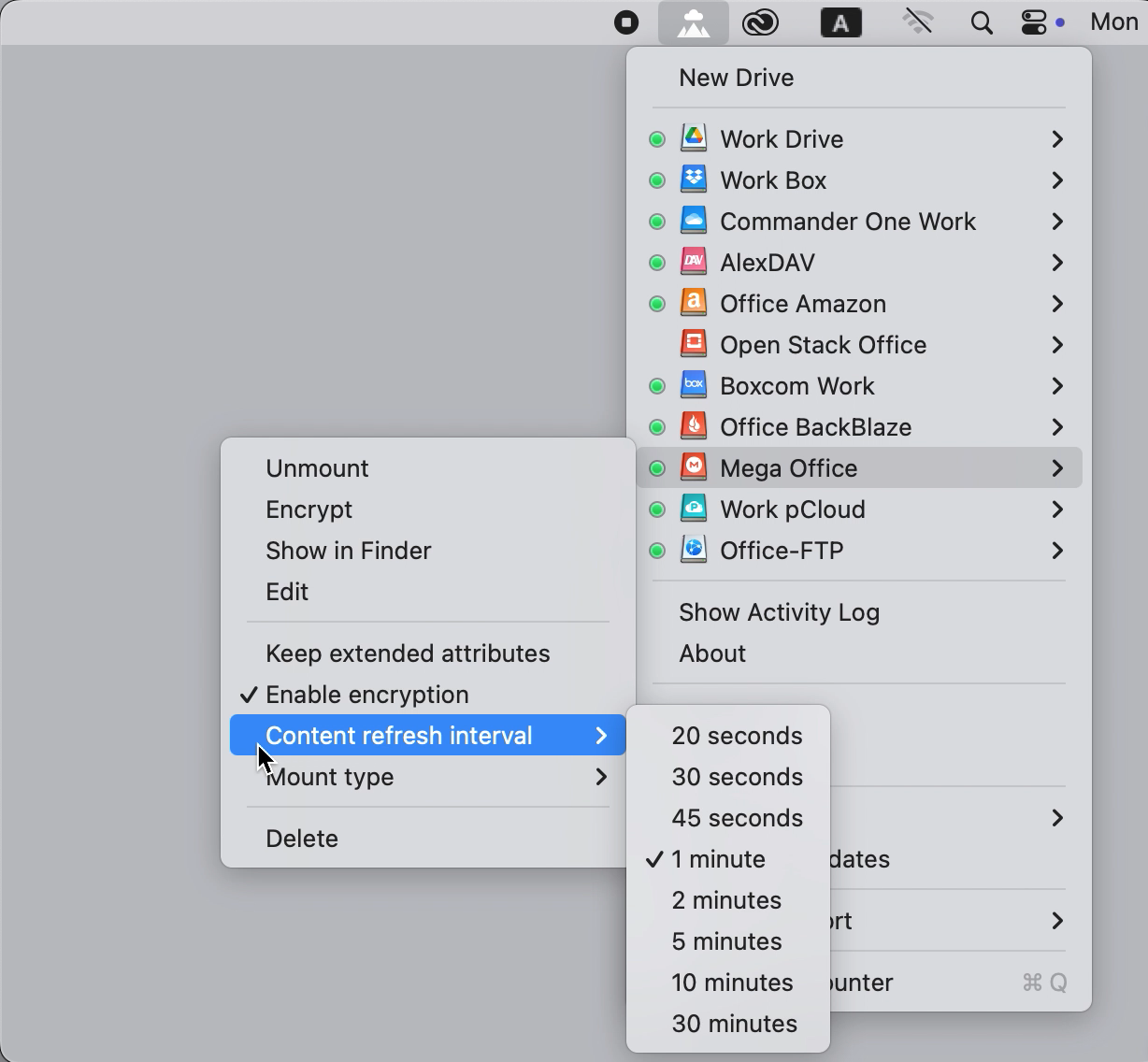Viewport: 1148px width, 1062px height.
Task: Open the Creative Cloud menu bar icon
Action: [x=760, y=22]
